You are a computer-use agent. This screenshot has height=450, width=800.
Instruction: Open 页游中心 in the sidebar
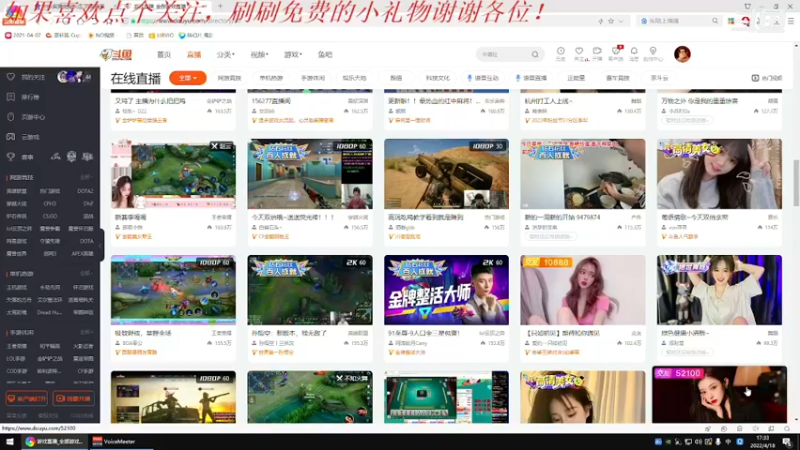[x=33, y=117]
